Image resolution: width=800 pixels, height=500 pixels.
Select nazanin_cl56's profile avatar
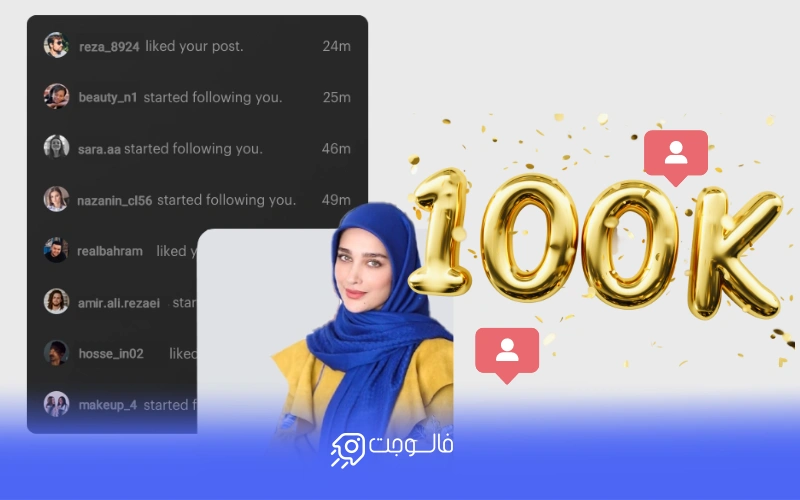tap(56, 199)
